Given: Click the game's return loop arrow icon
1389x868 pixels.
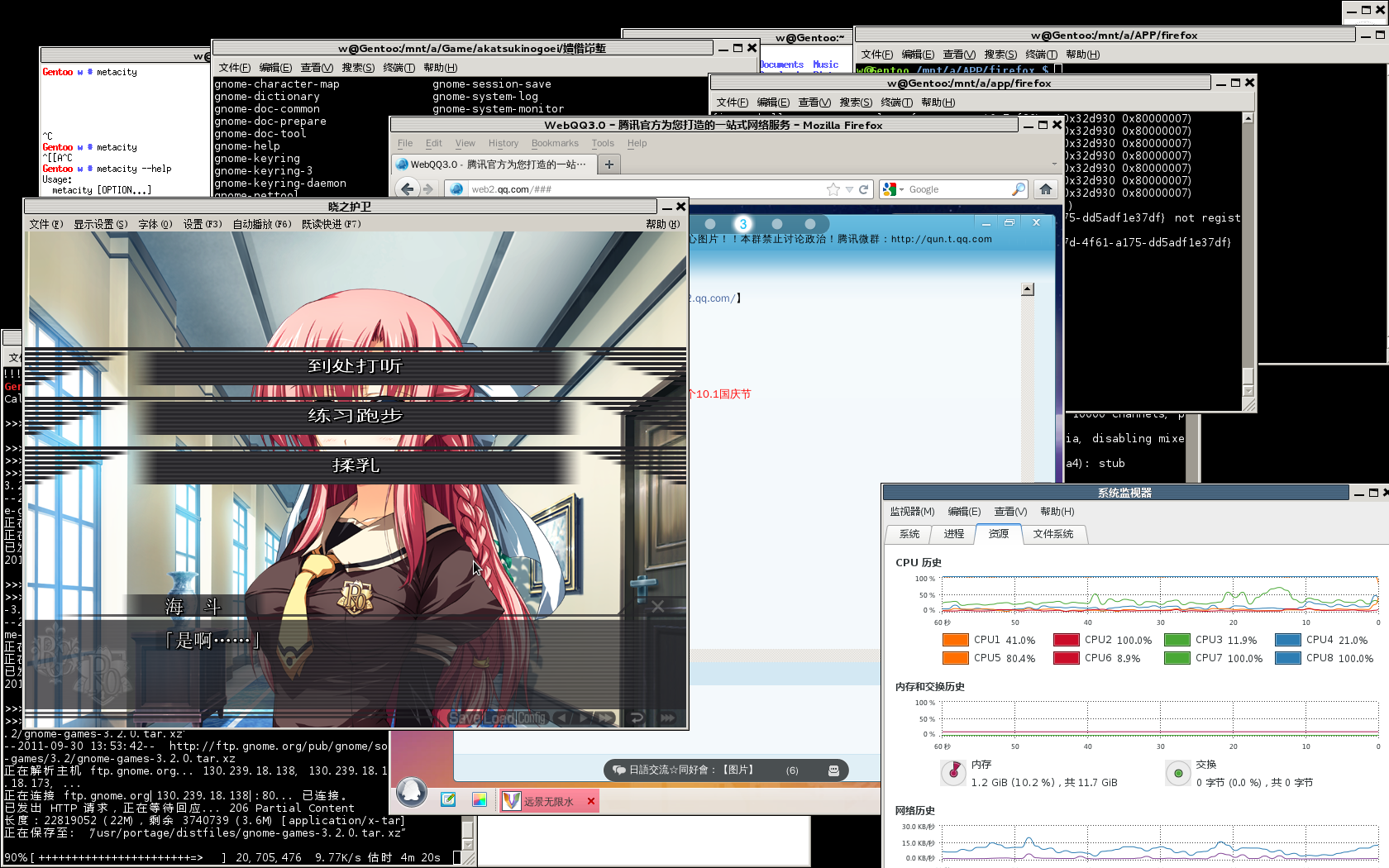Looking at the screenshot, I should coord(637,718).
